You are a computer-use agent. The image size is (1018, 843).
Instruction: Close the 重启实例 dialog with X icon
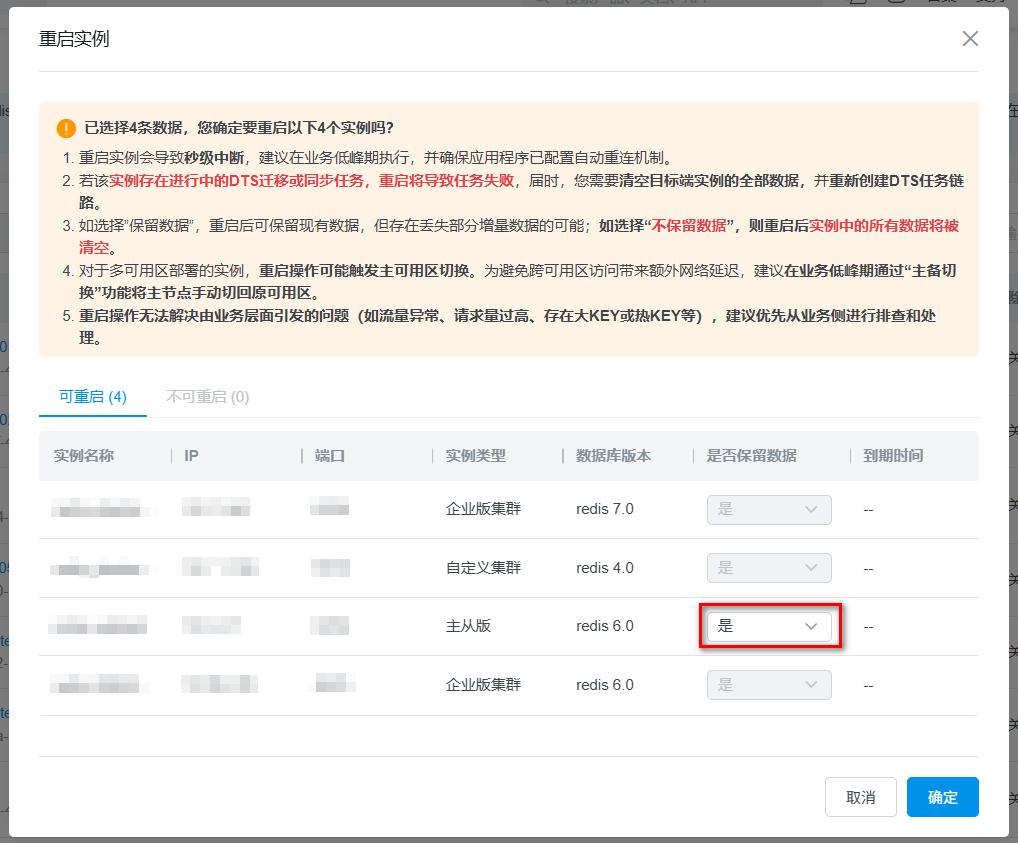tap(970, 39)
